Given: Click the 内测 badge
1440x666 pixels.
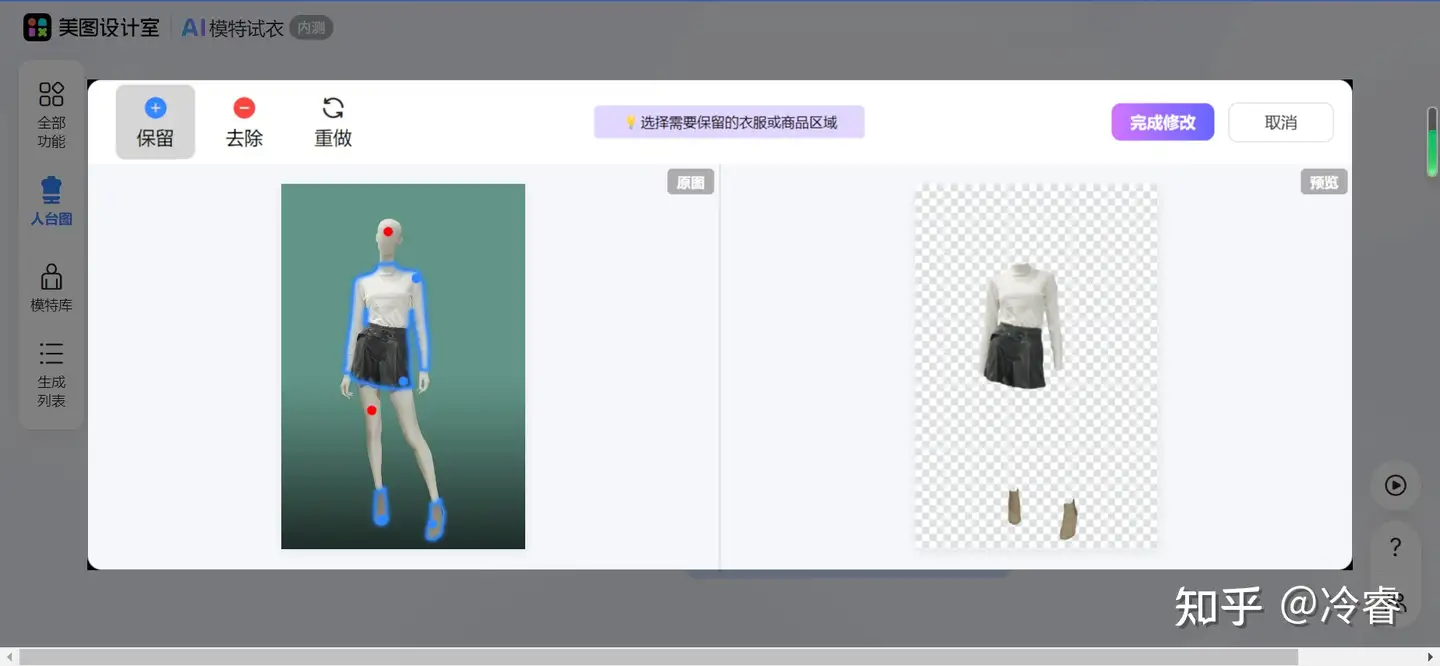Looking at the screenshot, I should [x=311, y=28].
